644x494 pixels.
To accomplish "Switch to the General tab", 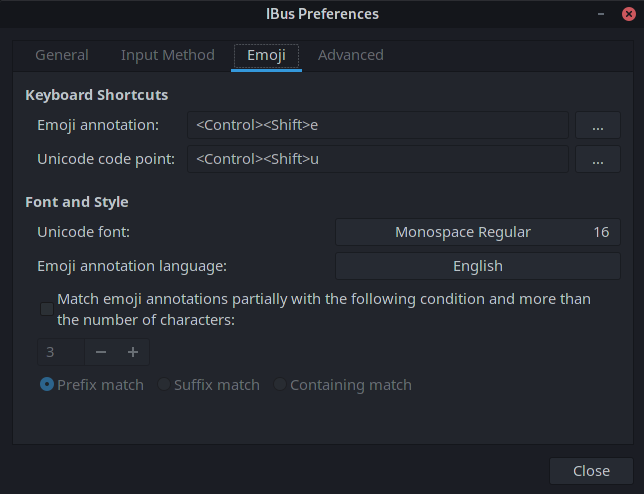I will pyautogui.click(x=62, y=55).
